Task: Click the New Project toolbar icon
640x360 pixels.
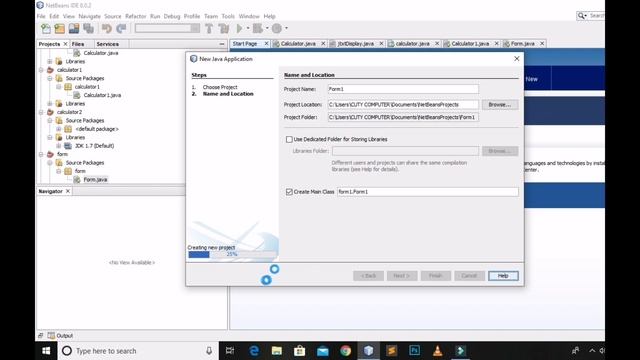Action: [60, 29]
